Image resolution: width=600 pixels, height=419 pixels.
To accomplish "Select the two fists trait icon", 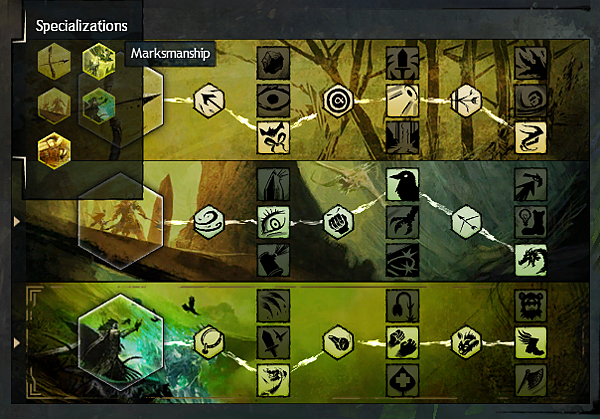I will tap(402, 342).
